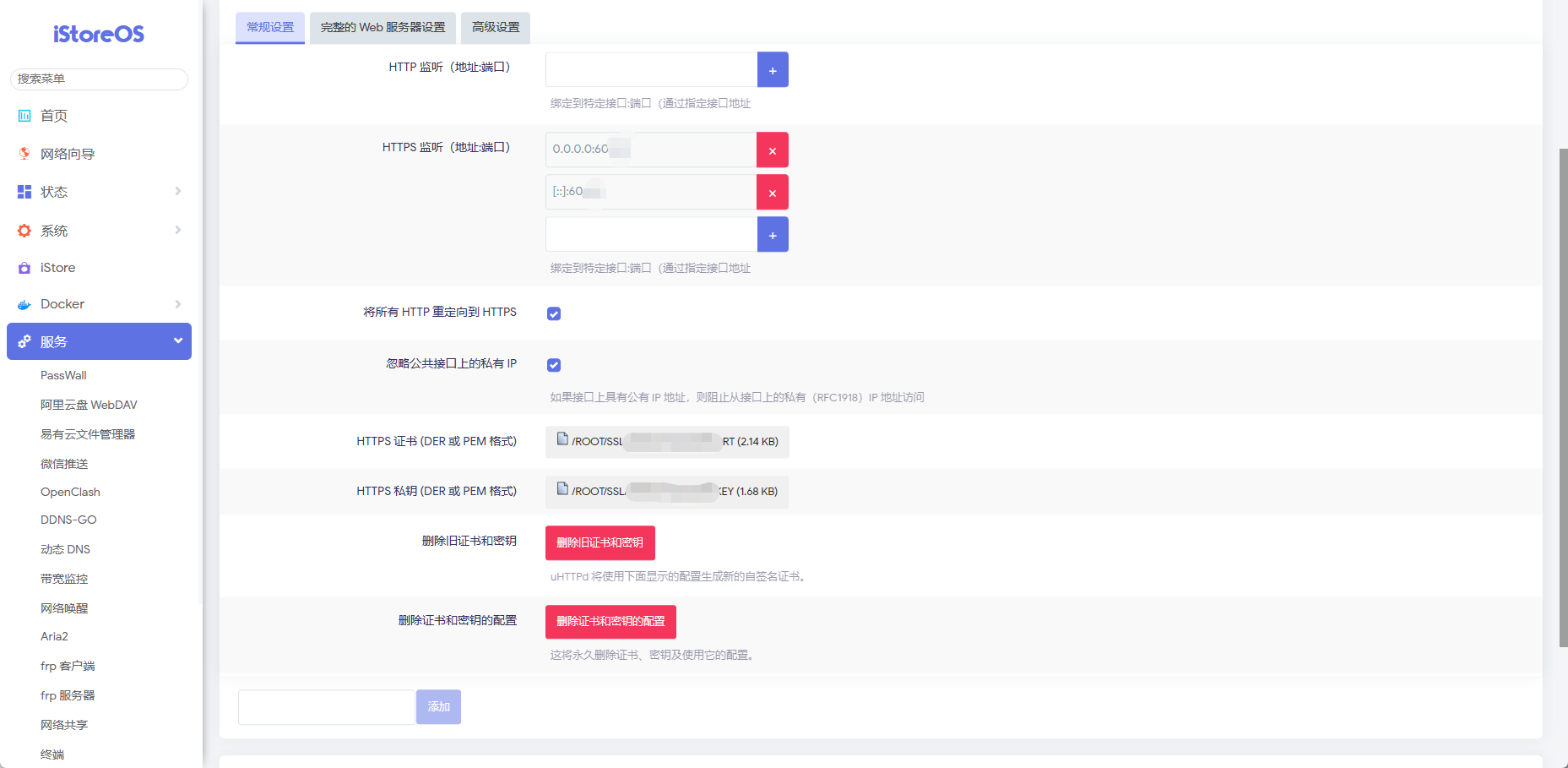Image resolution: width=1568 pixels, height=768 pixels.
Task: Add a new HTTPS listen address with plus
Action: click(x=772, y=235)
